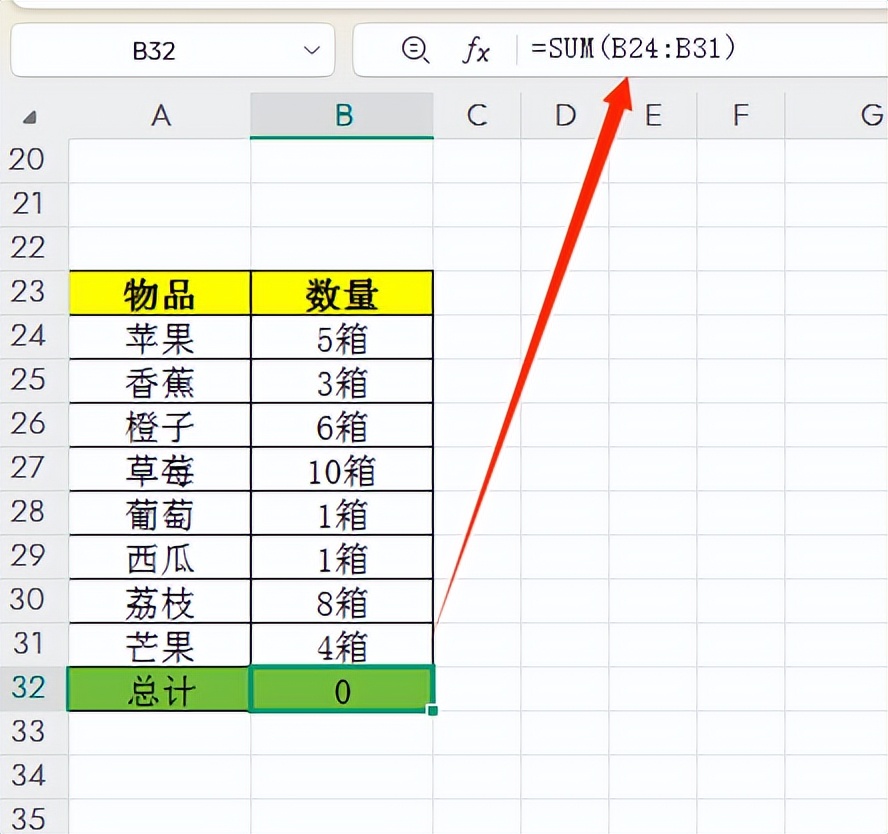Select column A header
Screen dimensions: 888x834
(x=160, y=116)
